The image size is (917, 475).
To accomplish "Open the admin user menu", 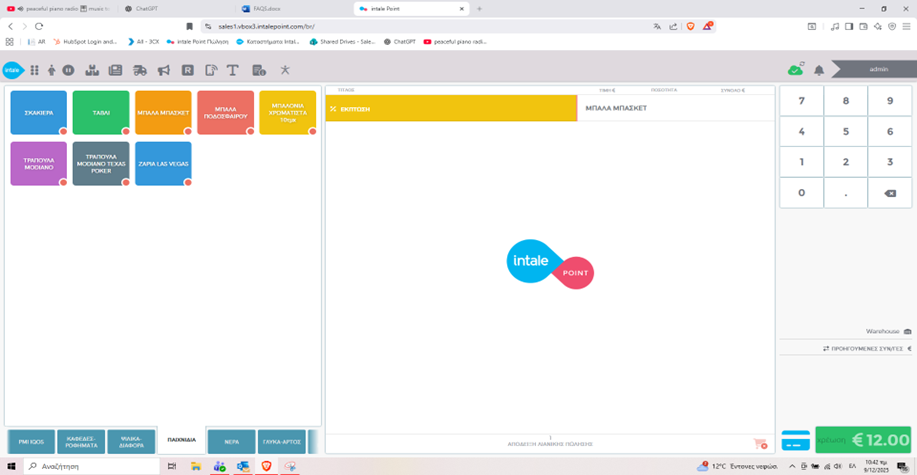I will tap(873, 69).
